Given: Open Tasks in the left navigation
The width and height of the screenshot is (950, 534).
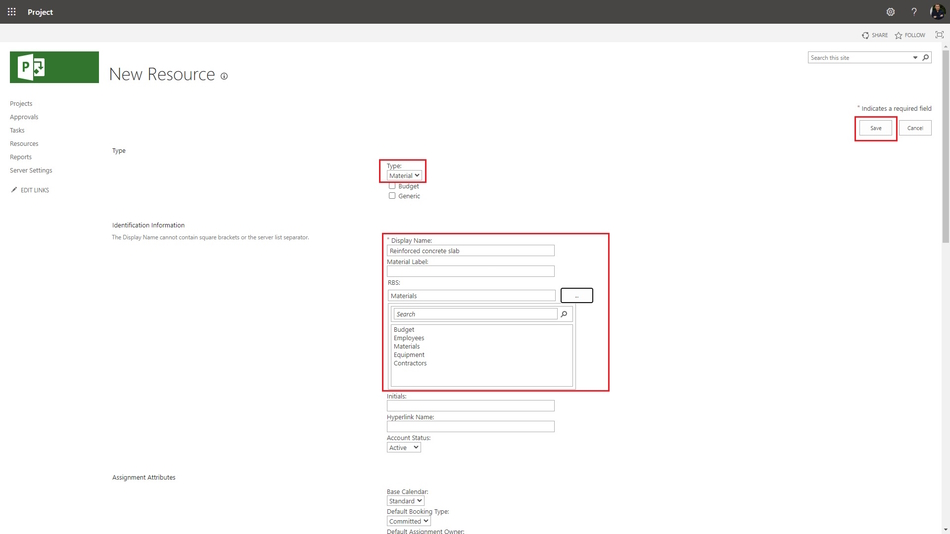Looking at the screenshot, I should (17, 130).
